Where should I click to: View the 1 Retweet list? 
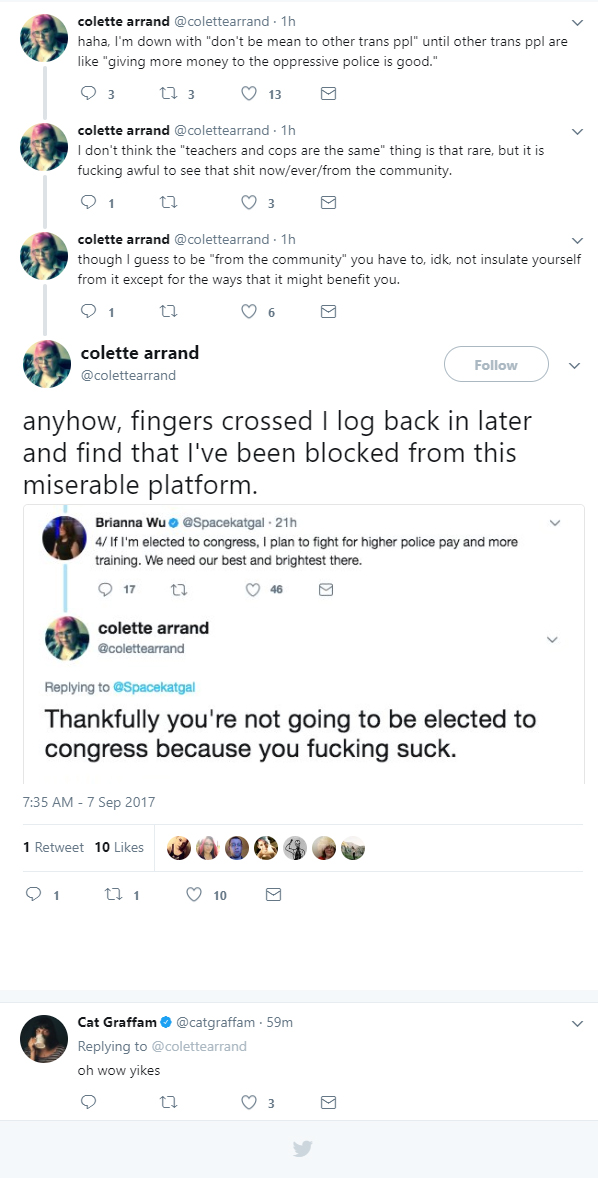pos(53,847)
